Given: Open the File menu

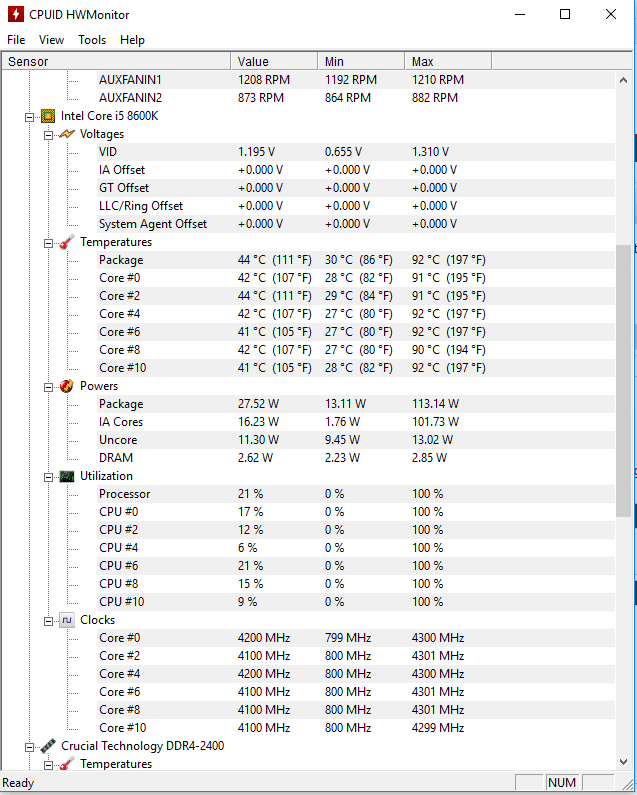Looking at the screenshot, I should point(16,40).
